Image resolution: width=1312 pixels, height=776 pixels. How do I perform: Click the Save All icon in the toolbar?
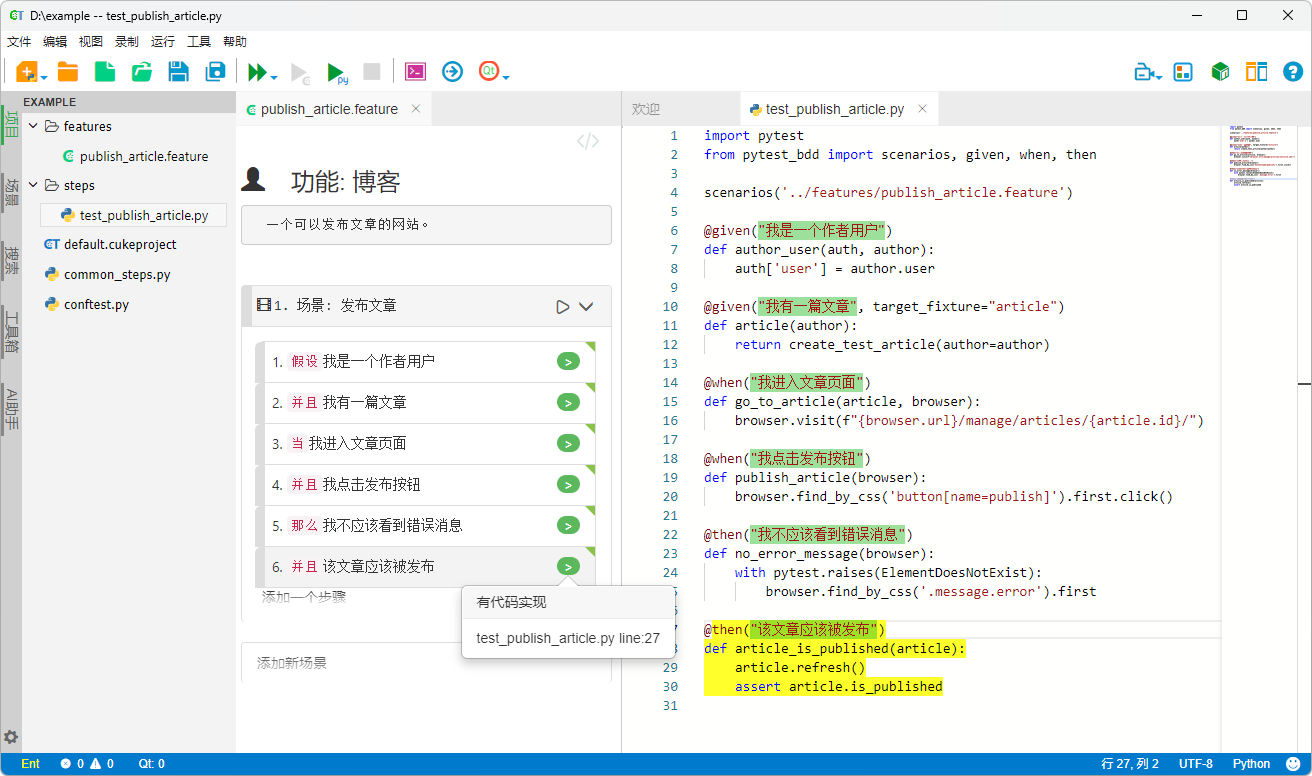coord(215,71)
